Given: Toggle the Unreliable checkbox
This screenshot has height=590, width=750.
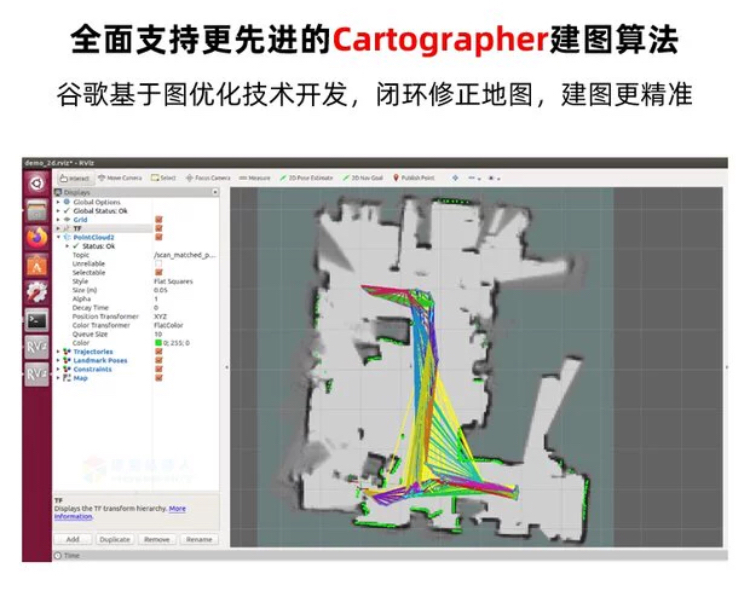Looking at the screenshot, I should click(158, 264).
